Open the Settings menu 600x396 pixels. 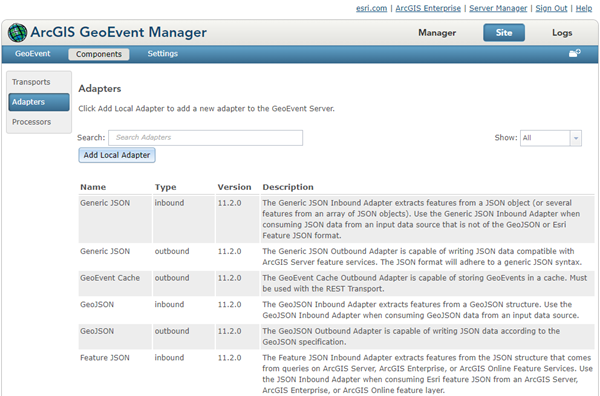tap(163, 54)
